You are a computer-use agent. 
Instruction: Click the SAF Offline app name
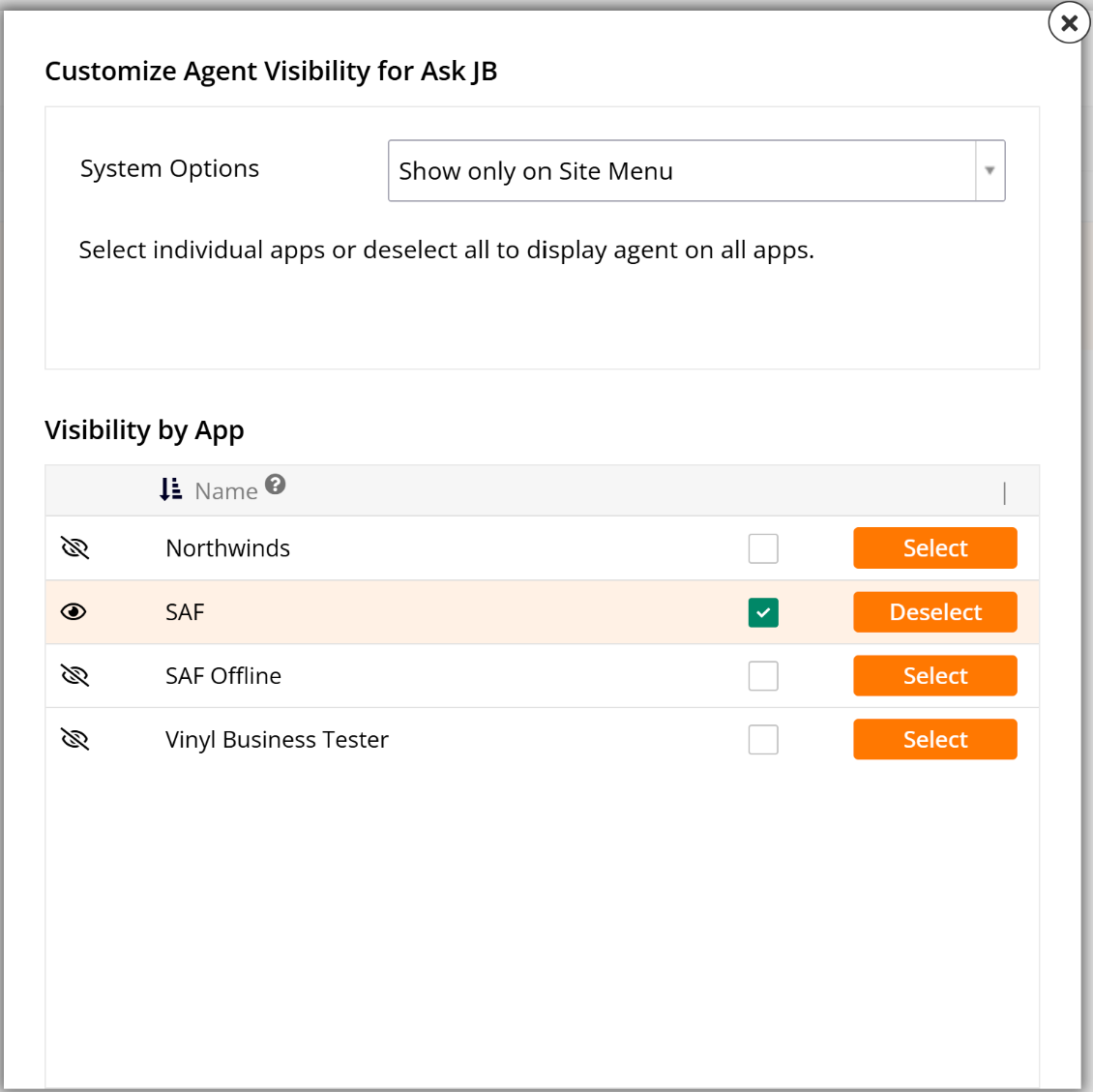pyautogui.click(x=223, y=676)
